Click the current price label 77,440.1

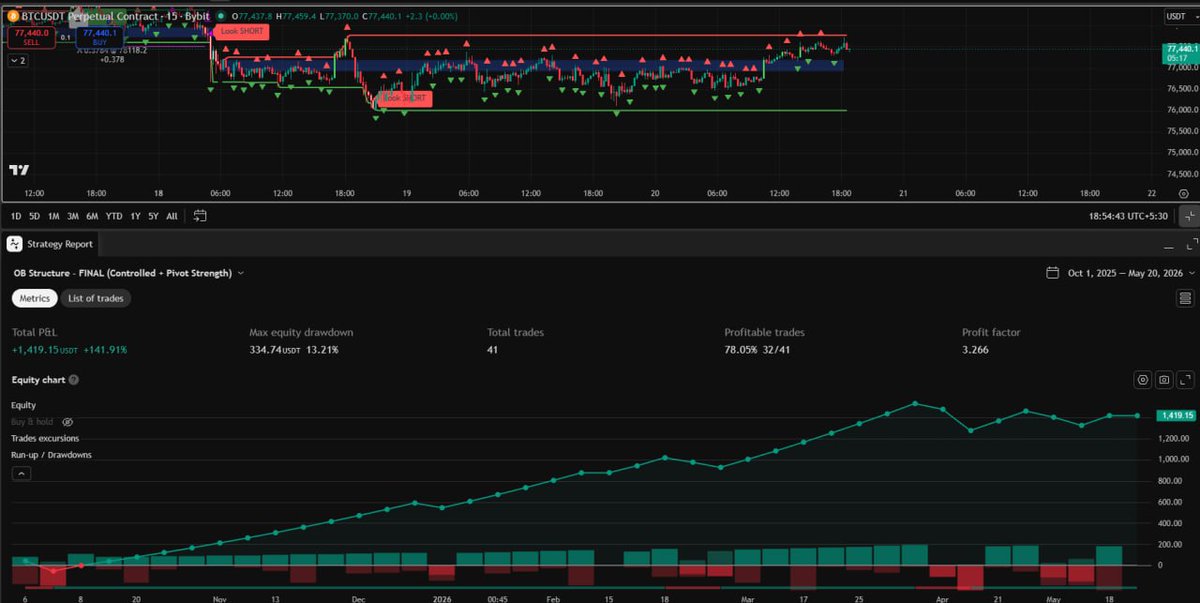pyautogui.click(x=1179, y=48)
